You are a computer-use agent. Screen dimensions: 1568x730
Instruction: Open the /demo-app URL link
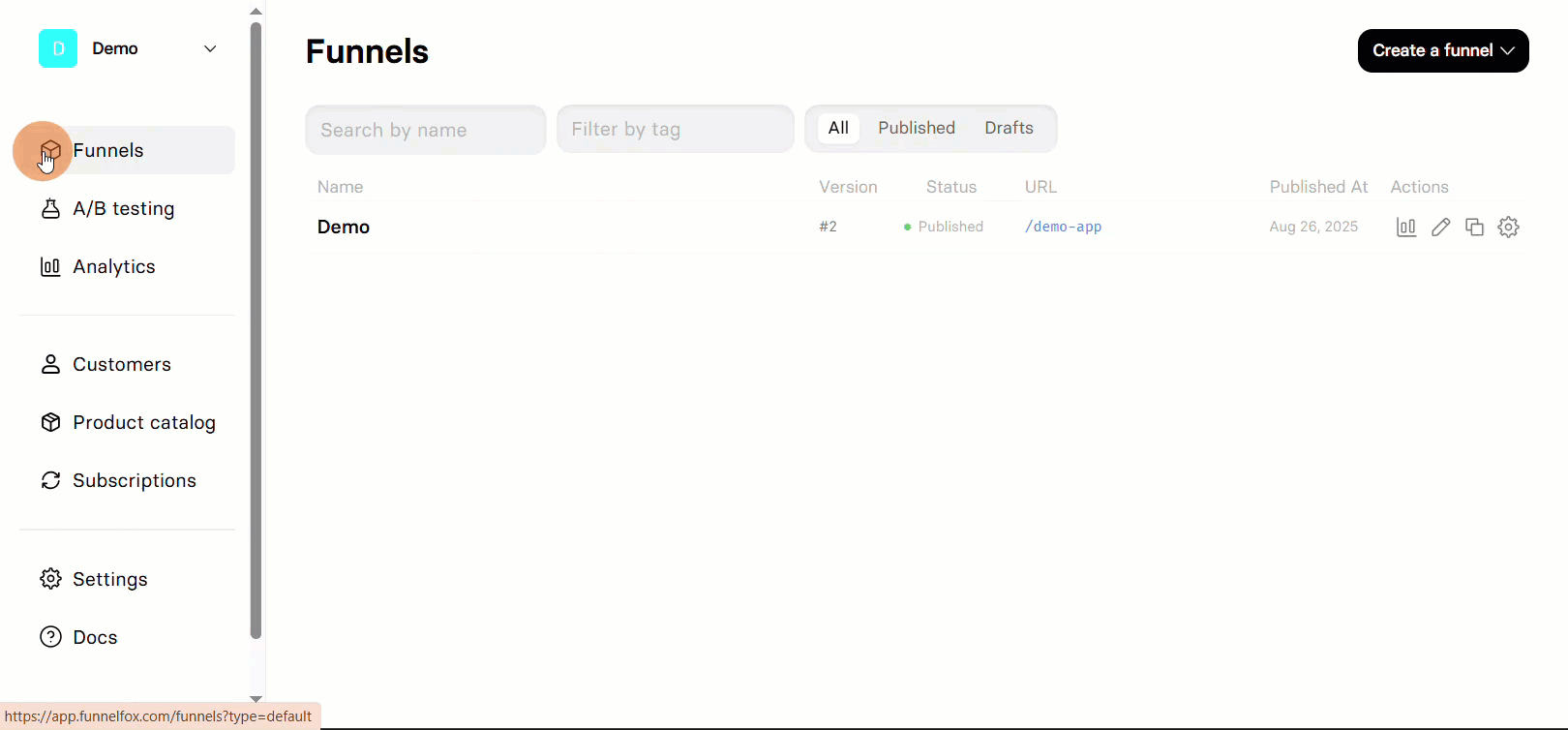point(1063,227)
